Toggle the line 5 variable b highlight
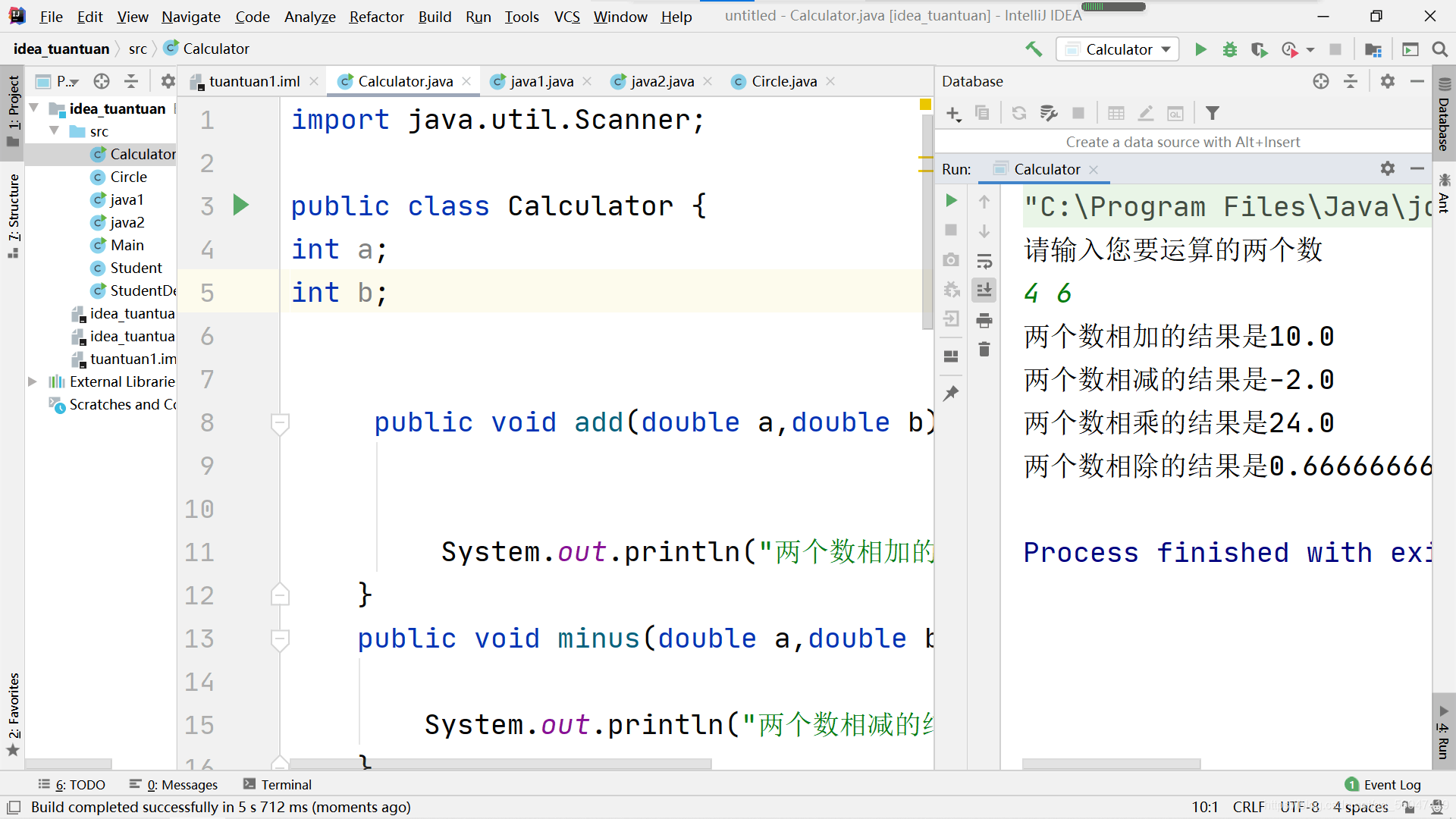 [363, 292]
